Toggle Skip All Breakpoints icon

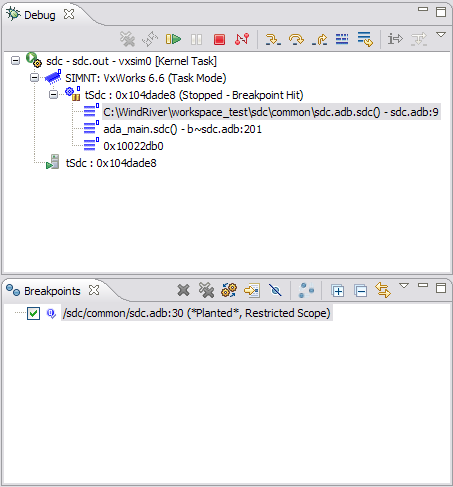[x=276, y=290]
